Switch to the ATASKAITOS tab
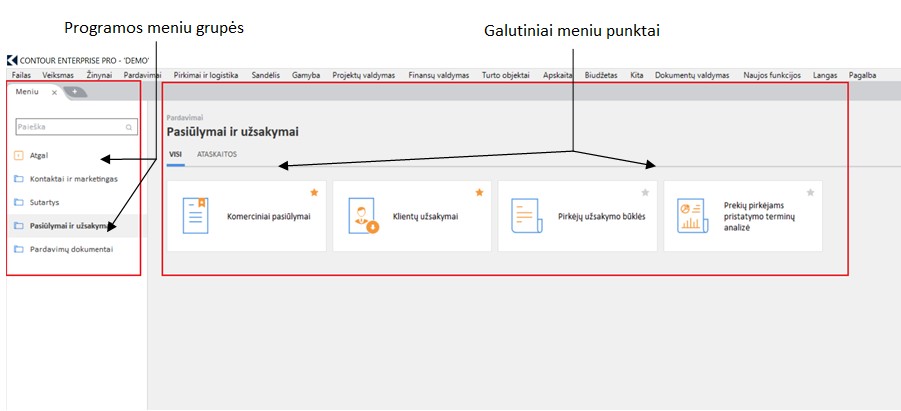The image size is (901, 411). [217, 155]
